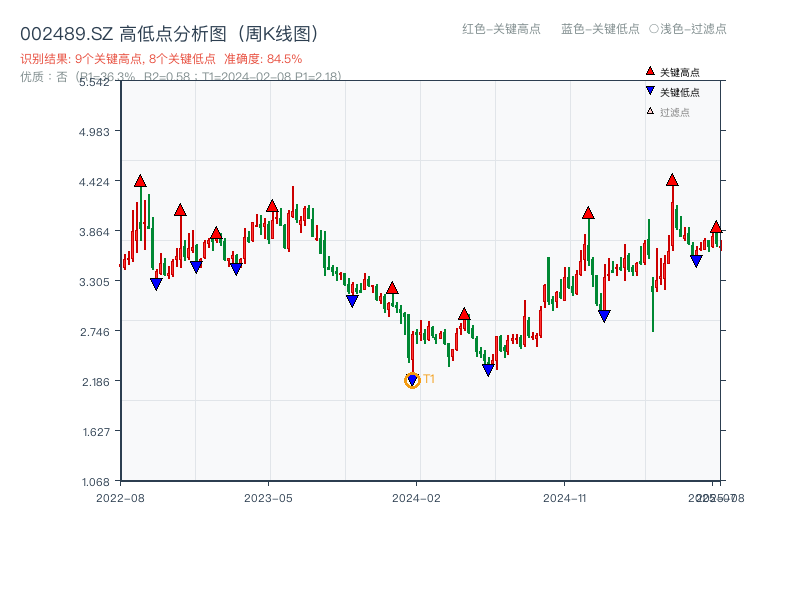Click the blue triangle icon in the 关键低点 legend

pos(650,91)
